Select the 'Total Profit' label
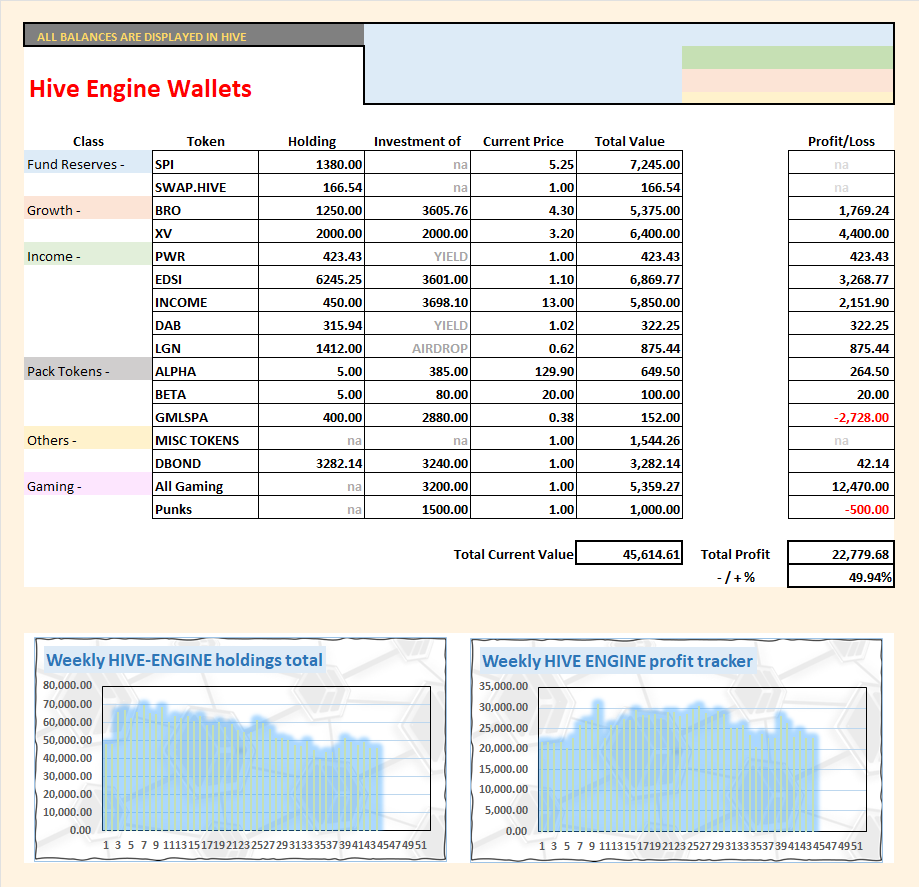Viewport: 919px width, 887px height. (735, 554)
